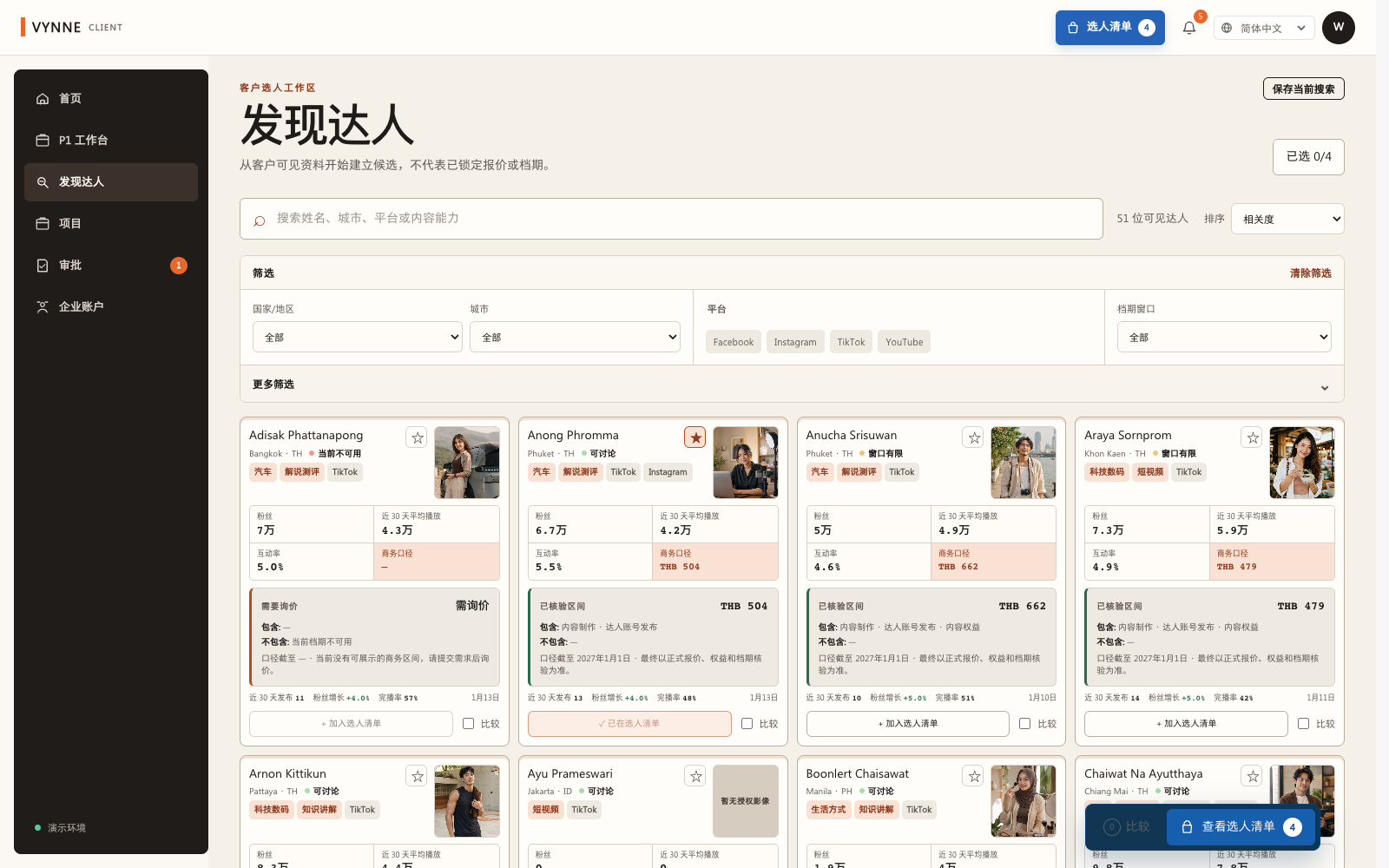Viewport: 1389px width, 868px height.
Task: Click the VYNNE client logo
Action: tap(72, 27)
